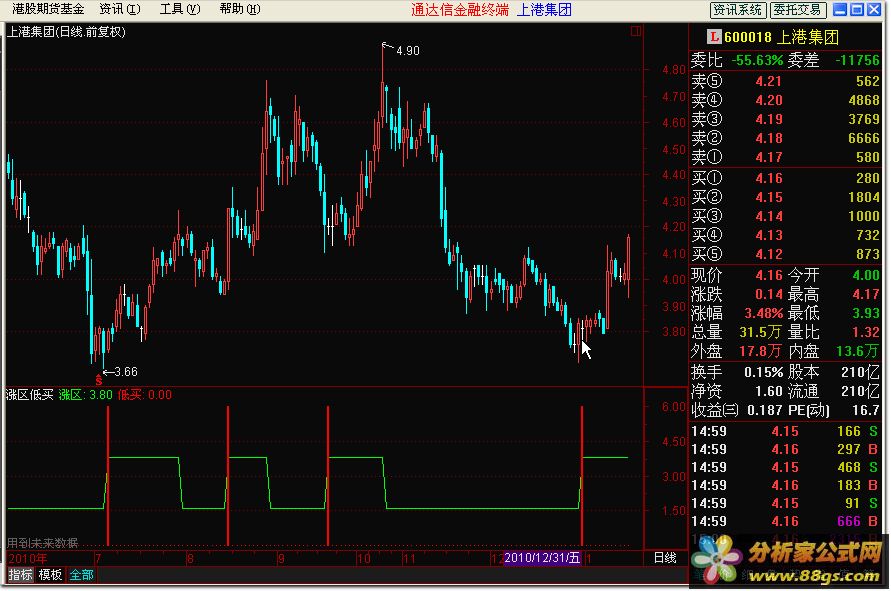Click the 3.66 low price marker on the chart

point(126,372)
